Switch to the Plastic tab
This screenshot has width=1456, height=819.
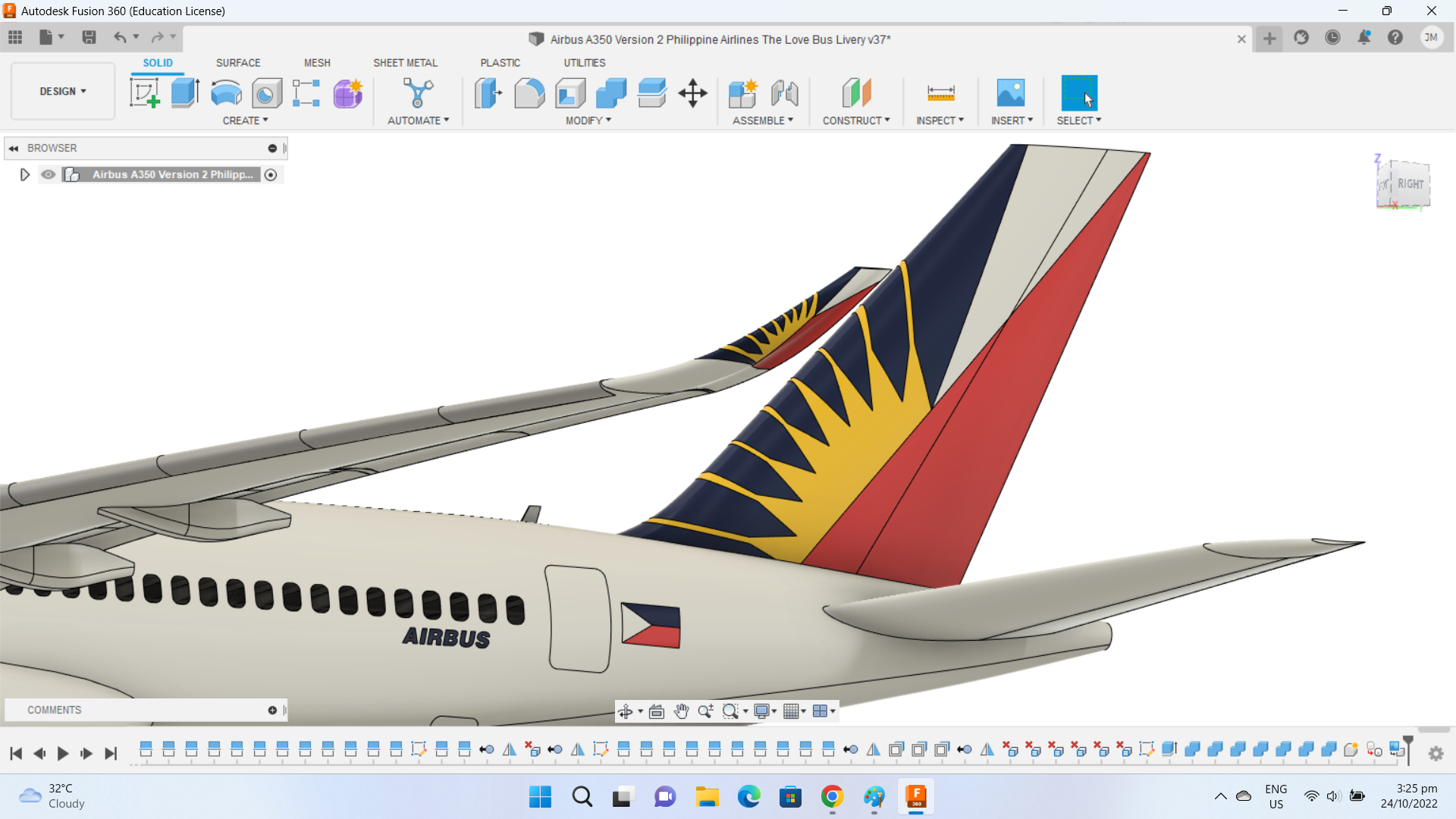[500, 63]
